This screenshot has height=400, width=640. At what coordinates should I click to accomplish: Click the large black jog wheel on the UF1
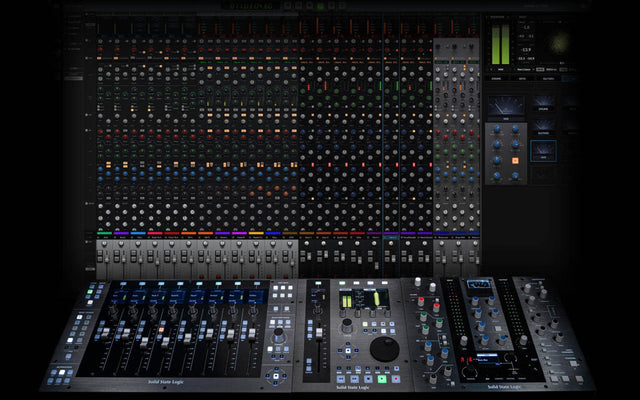coord(384,349)
